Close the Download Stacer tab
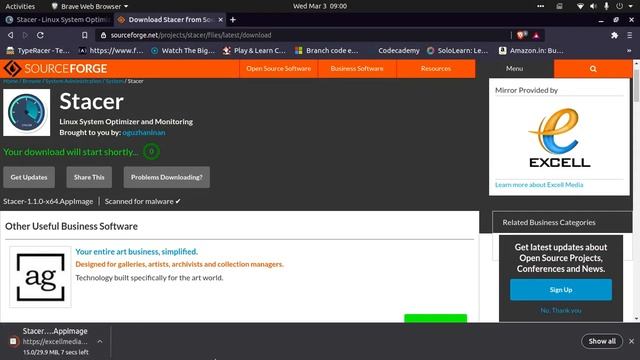 tap(220, 20)
